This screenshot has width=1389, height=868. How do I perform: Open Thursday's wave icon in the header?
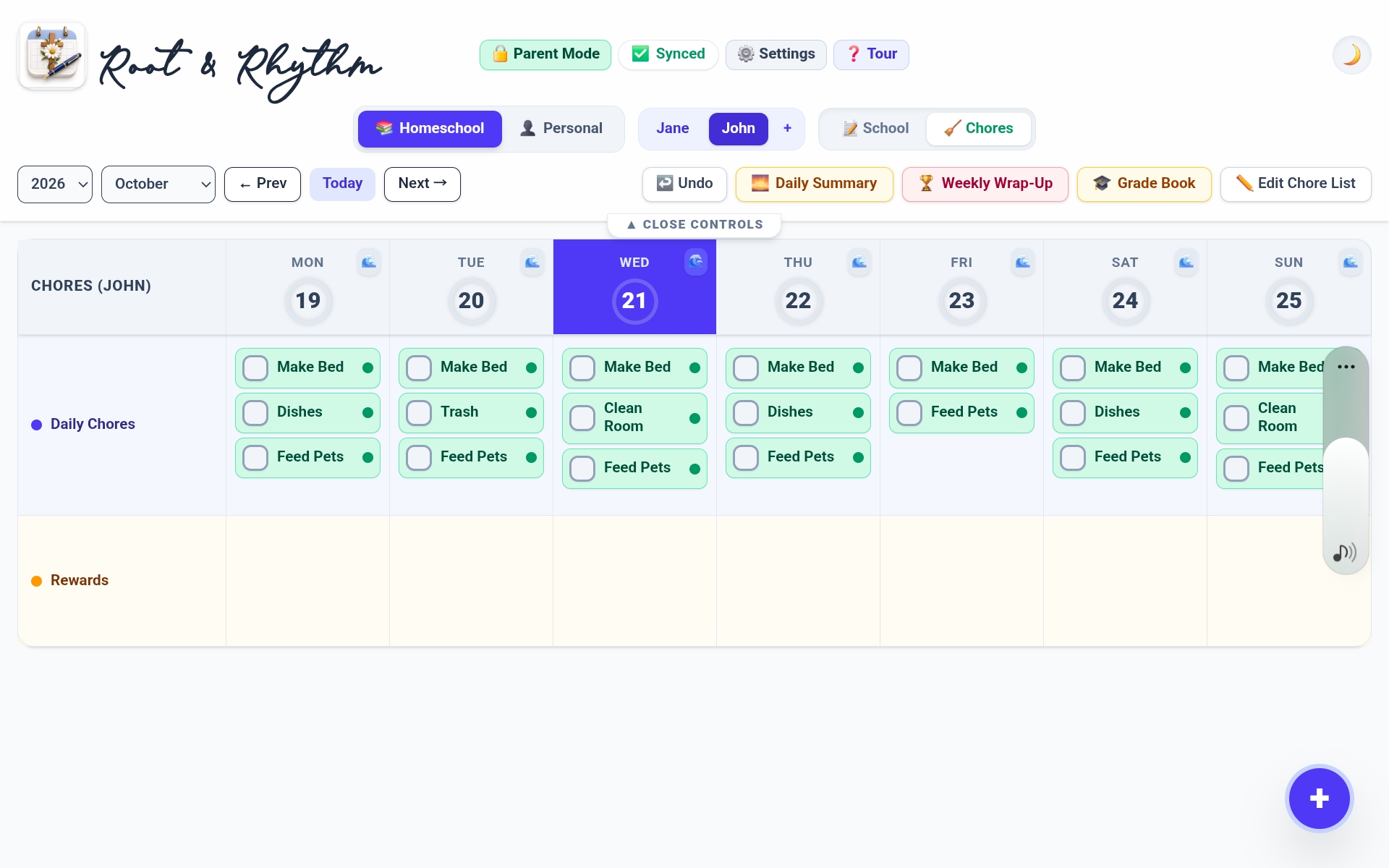coord(859,262)
